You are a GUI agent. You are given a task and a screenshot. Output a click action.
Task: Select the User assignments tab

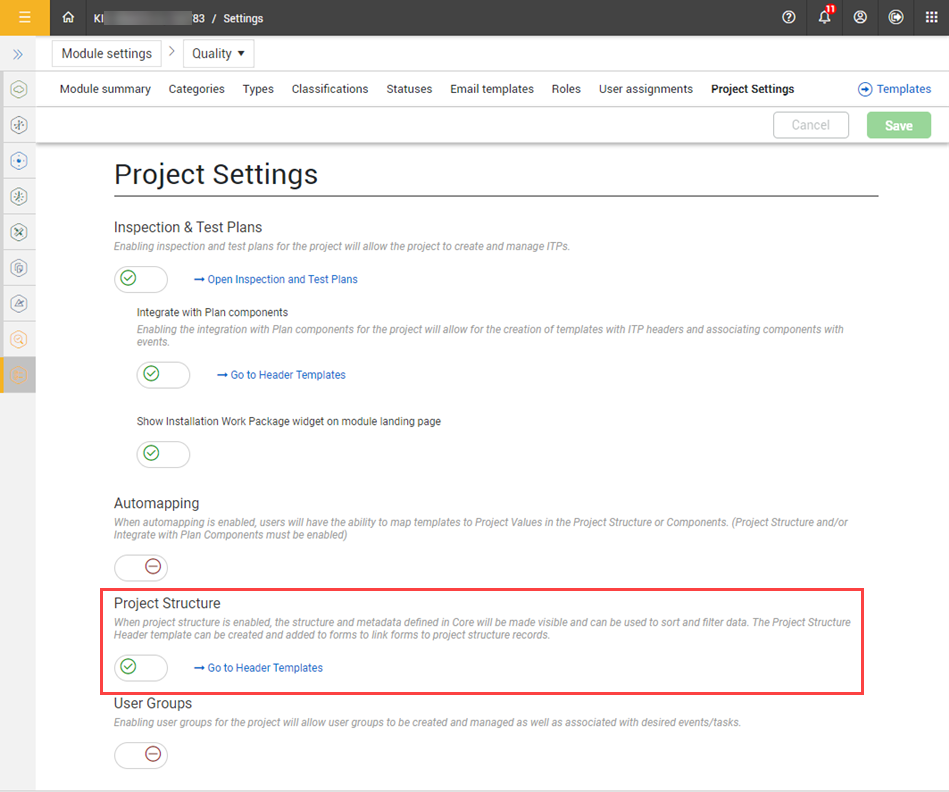(645, 89)
